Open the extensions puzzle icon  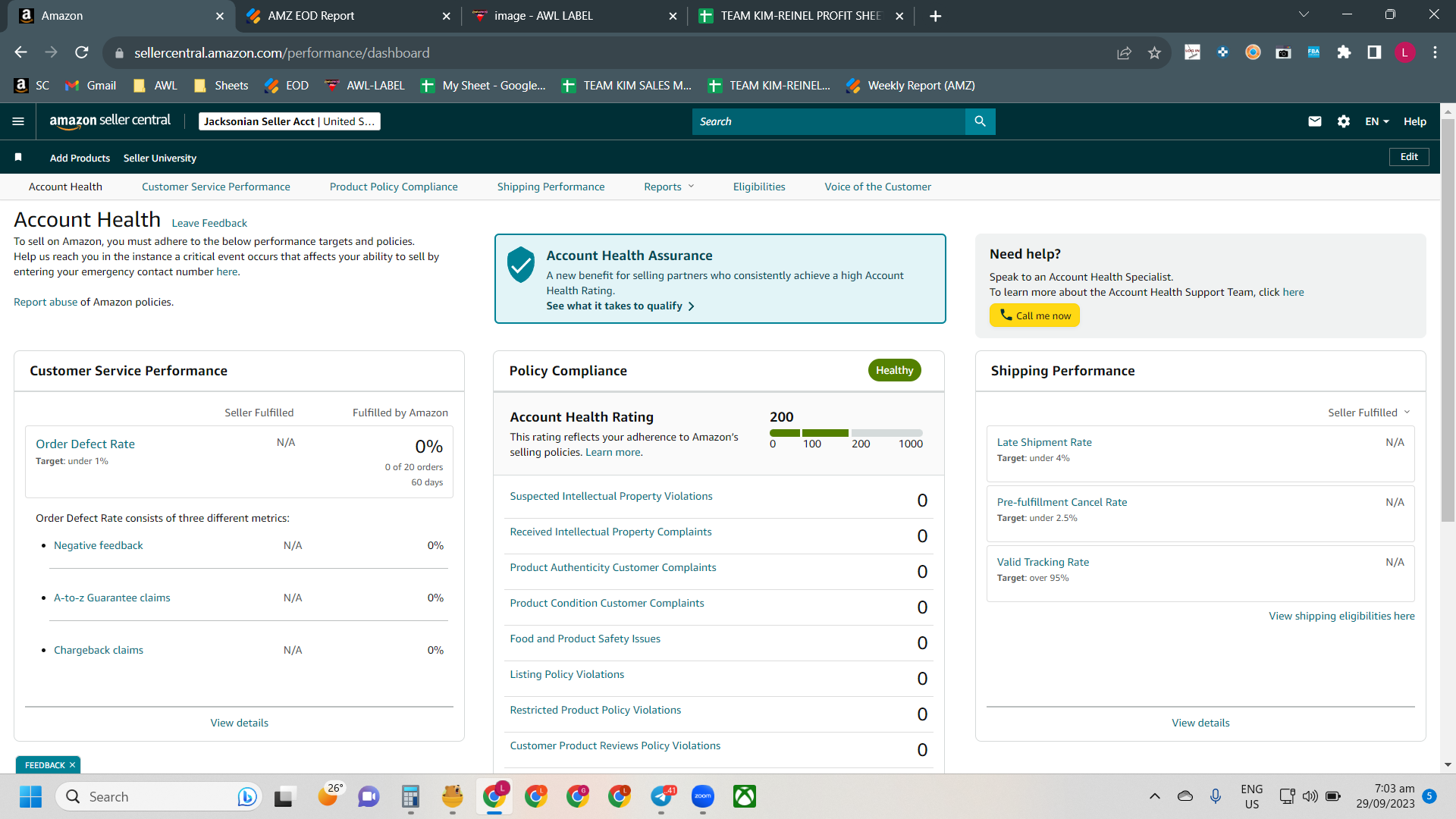[1344, 52]
